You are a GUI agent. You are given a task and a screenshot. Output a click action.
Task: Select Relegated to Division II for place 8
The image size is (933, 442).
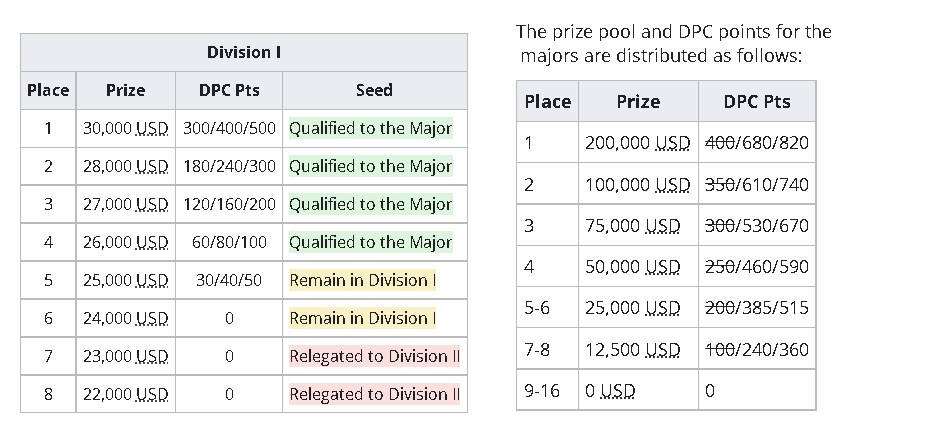click(374, 394)
